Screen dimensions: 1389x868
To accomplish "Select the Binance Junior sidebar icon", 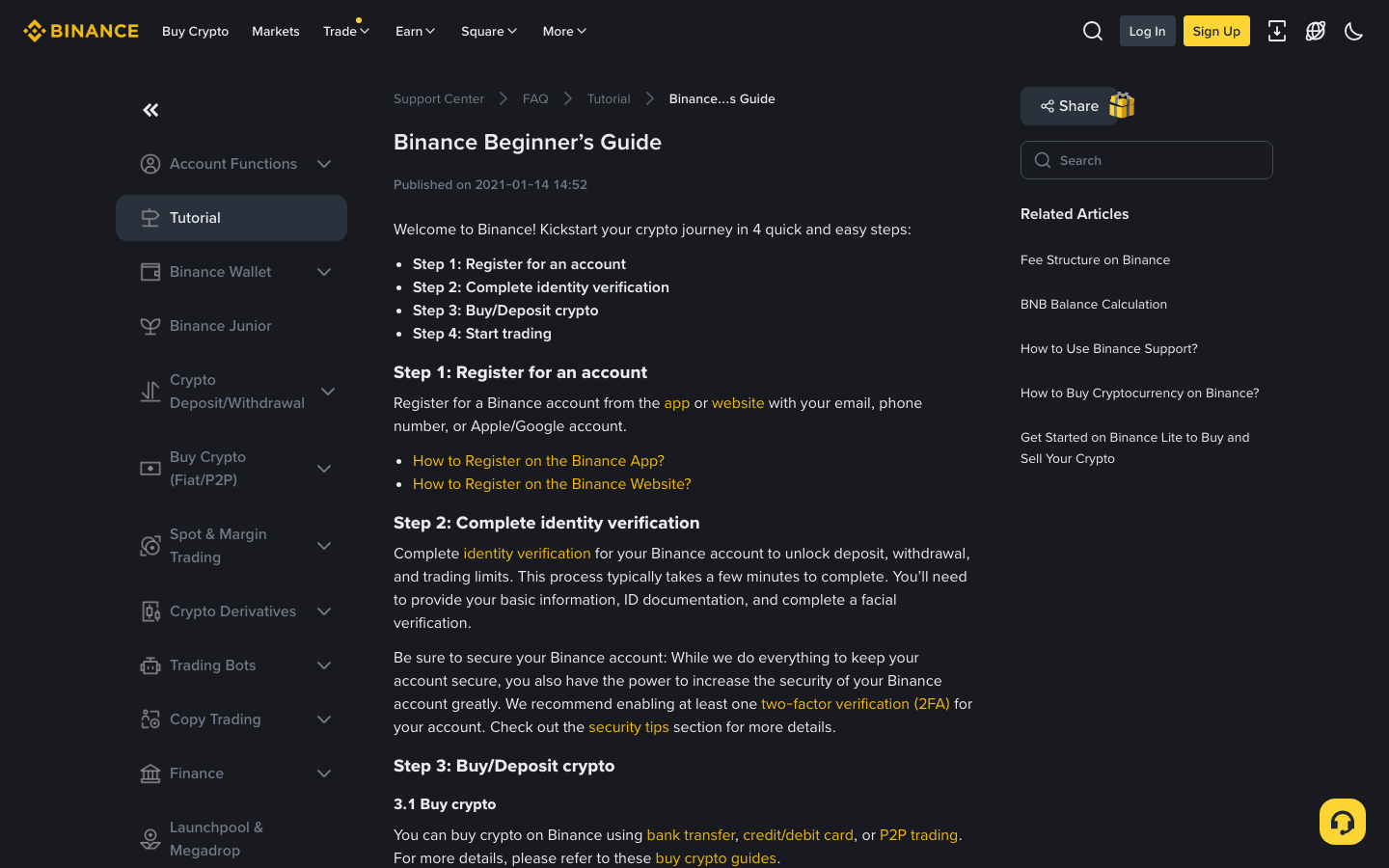I will pyautogui.click(x=150, y=326).
